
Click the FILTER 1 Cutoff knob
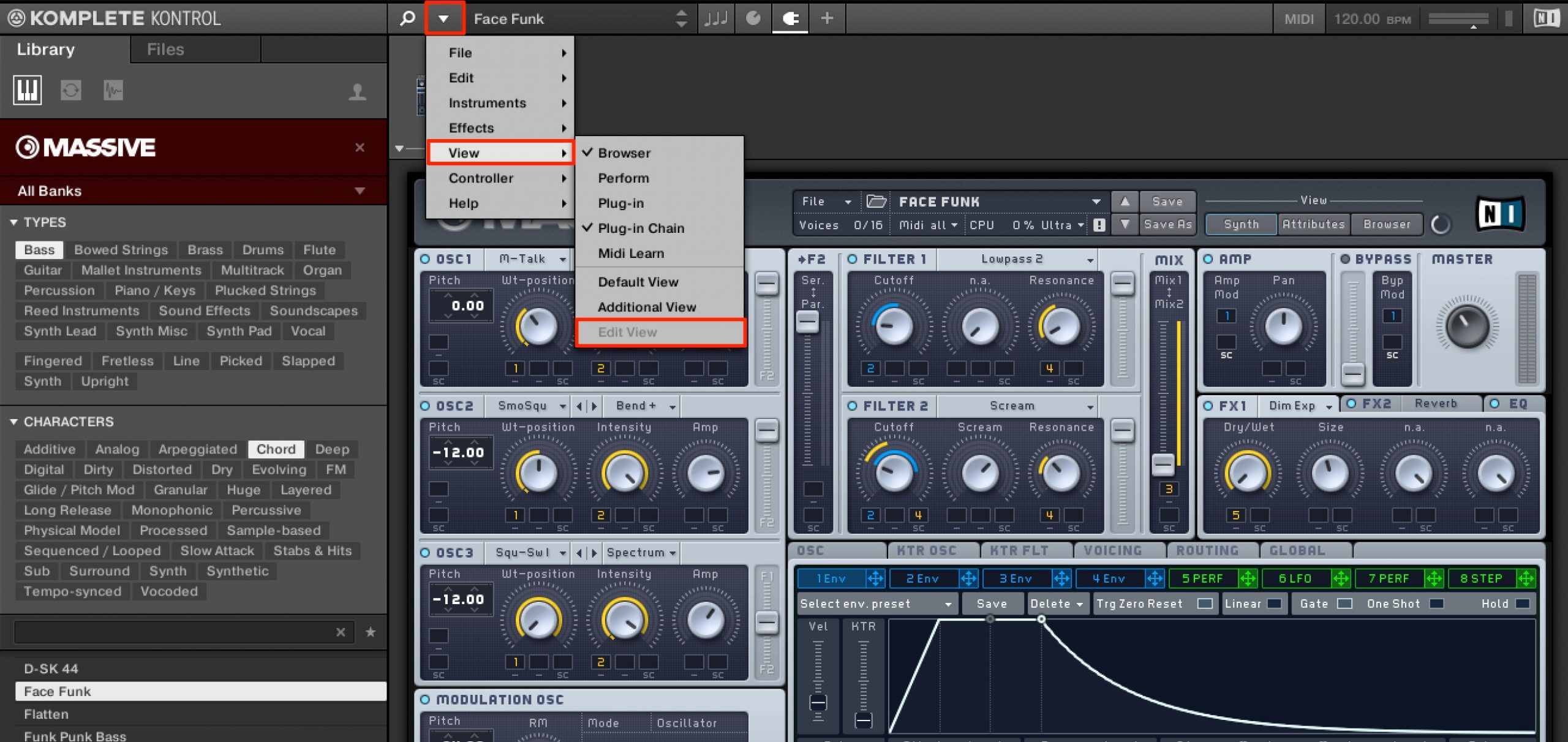coord(894,325)
